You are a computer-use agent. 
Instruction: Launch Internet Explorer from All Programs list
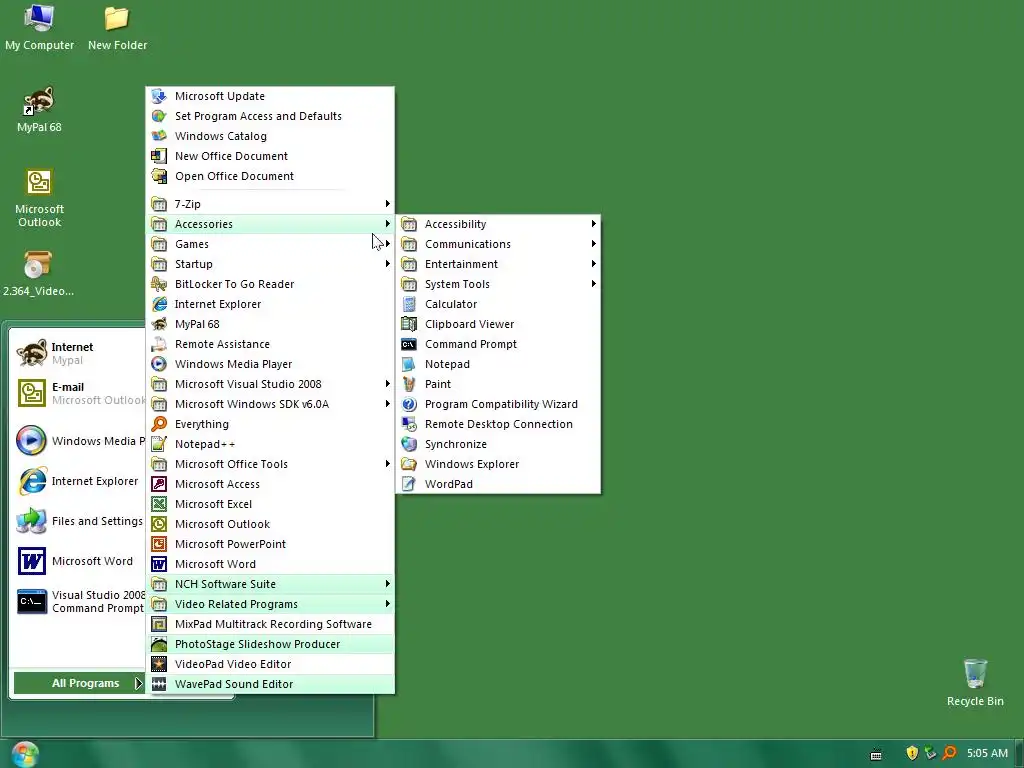pyautogui.click(x=270, y=304)
